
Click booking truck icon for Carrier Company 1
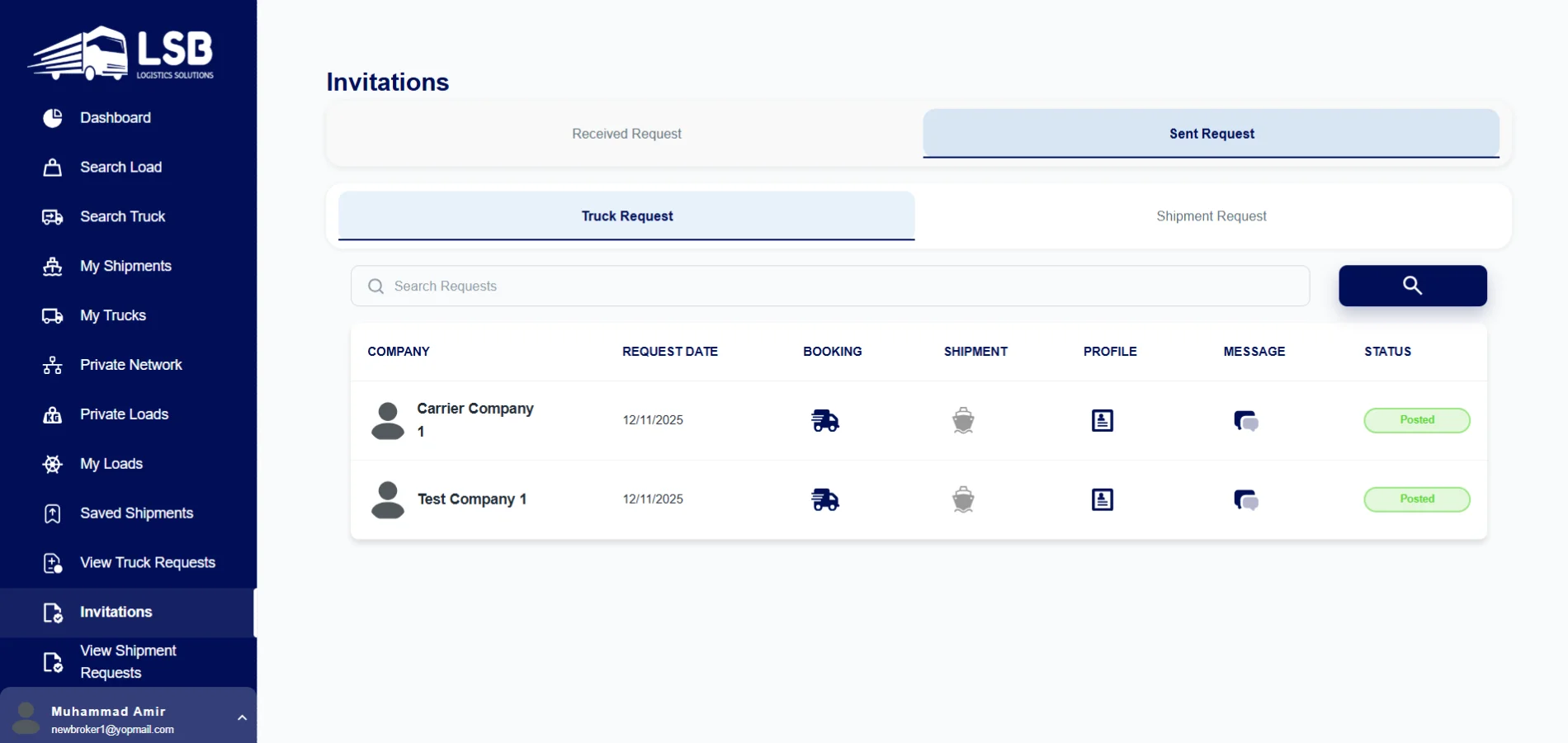pyautogui.click(x=824, y=420)
